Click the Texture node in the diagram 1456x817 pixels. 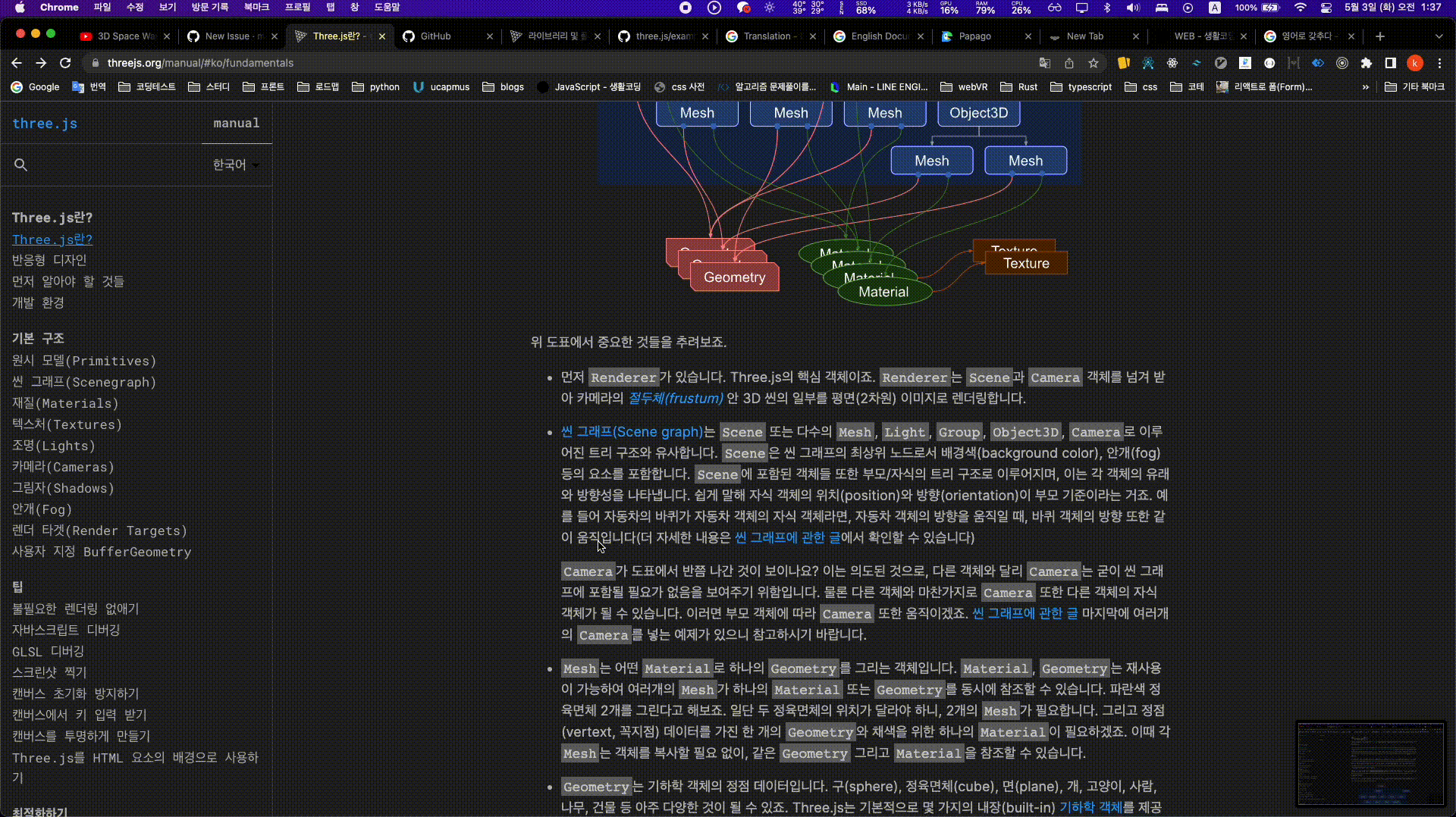click(1026, 263)
